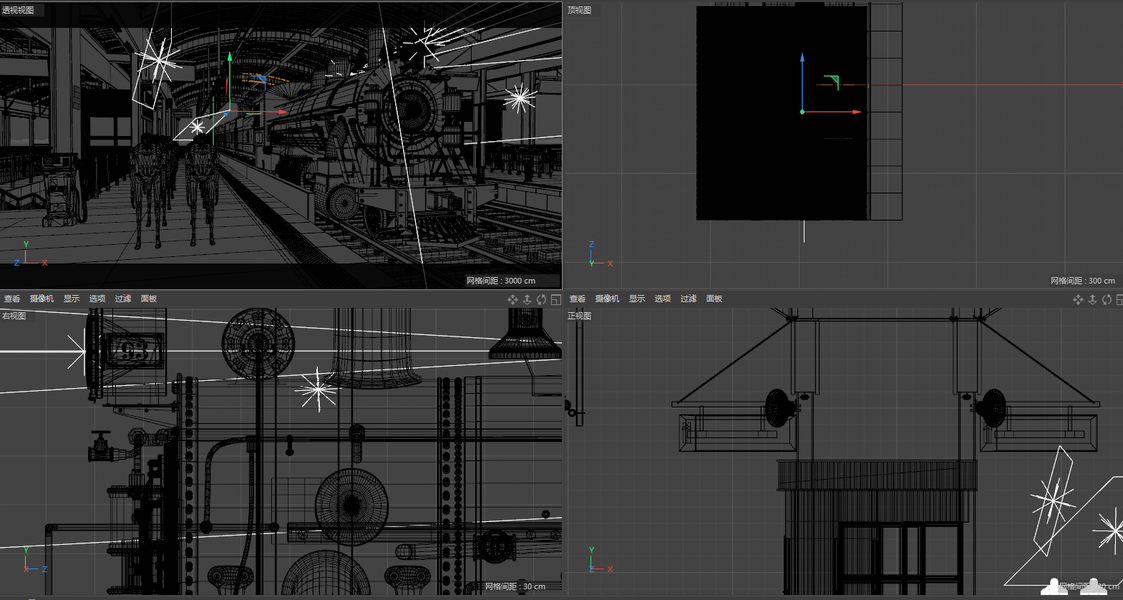The image size is (1123, 600).
Task: Select the framed area light star in perspective view
Action: [159, 63]
